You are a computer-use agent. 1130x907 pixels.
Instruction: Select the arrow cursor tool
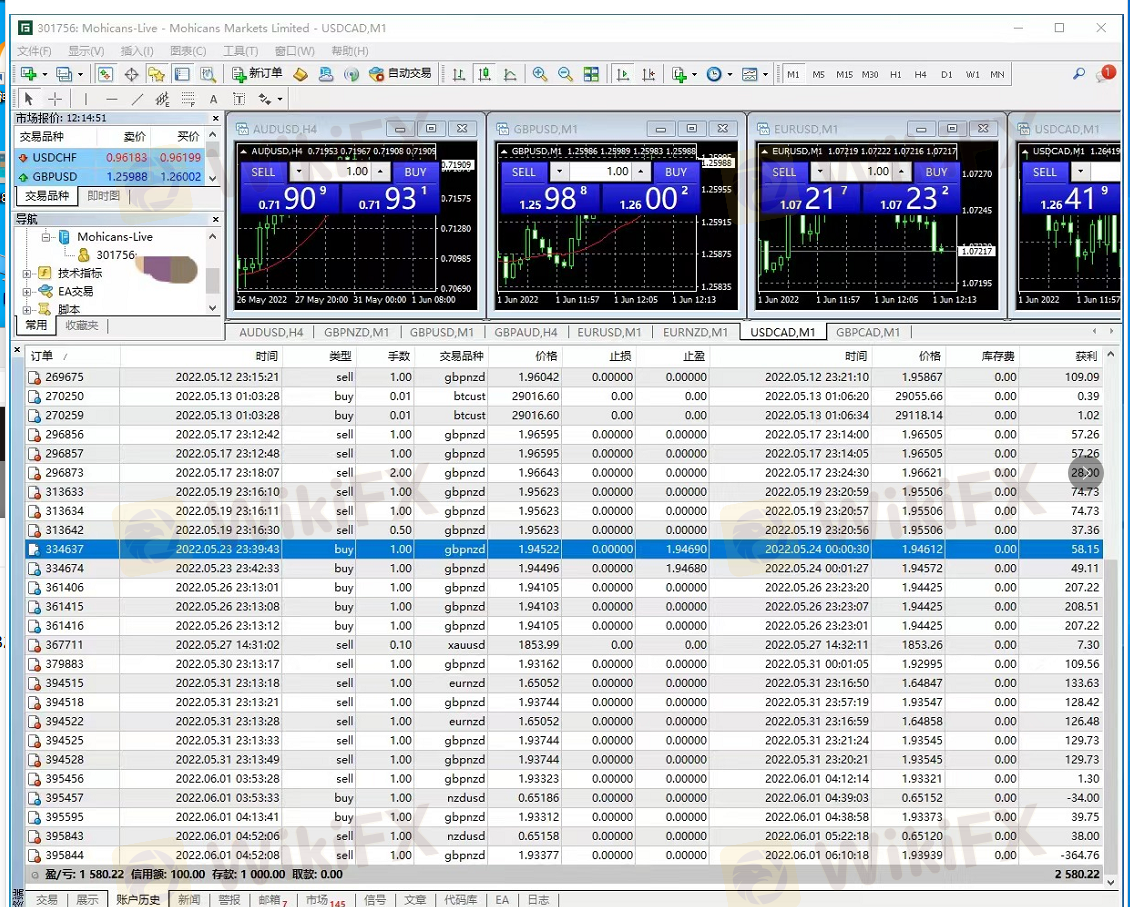click(29, 99)
